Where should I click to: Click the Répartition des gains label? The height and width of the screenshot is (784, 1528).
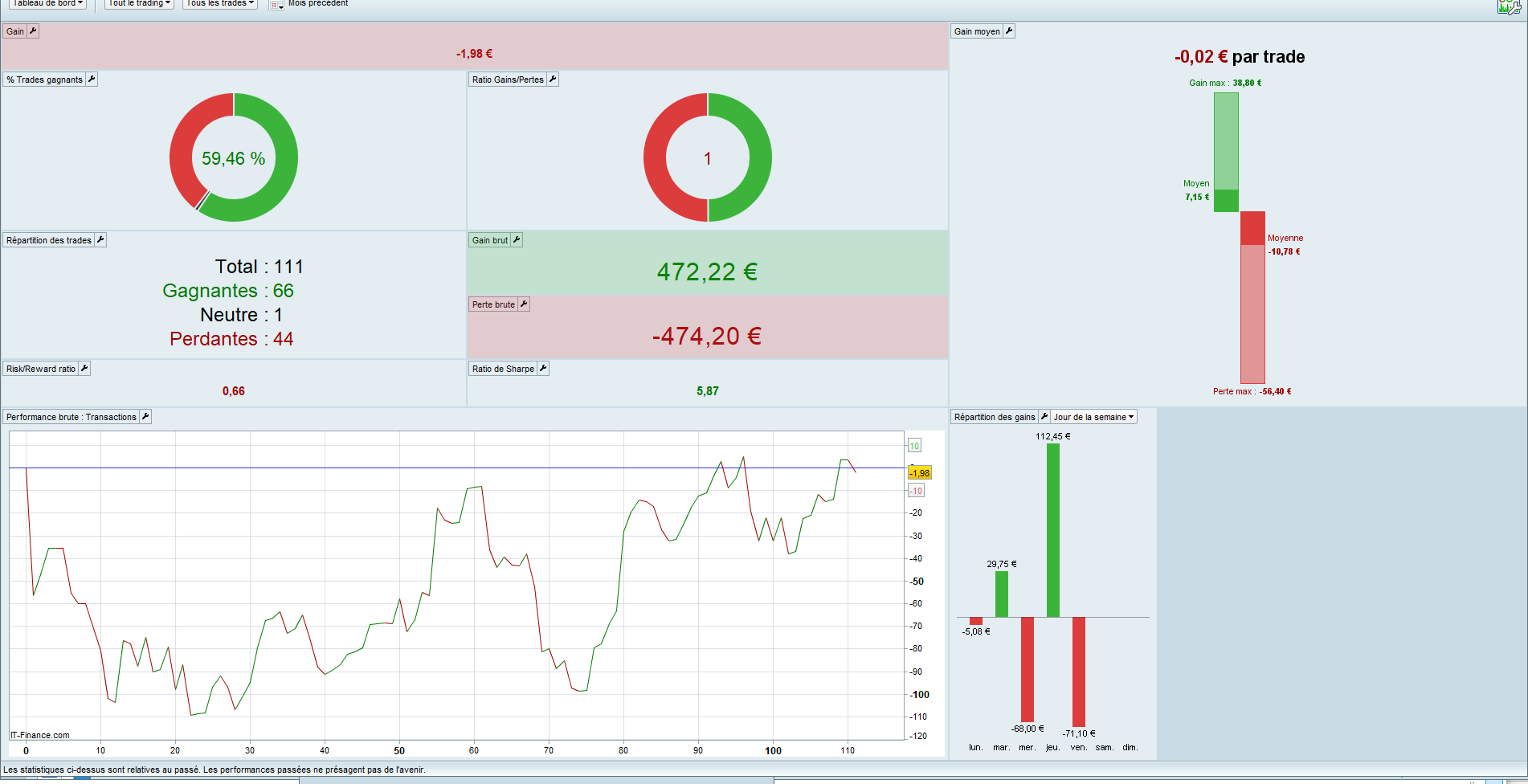click(x=995, y=417)
